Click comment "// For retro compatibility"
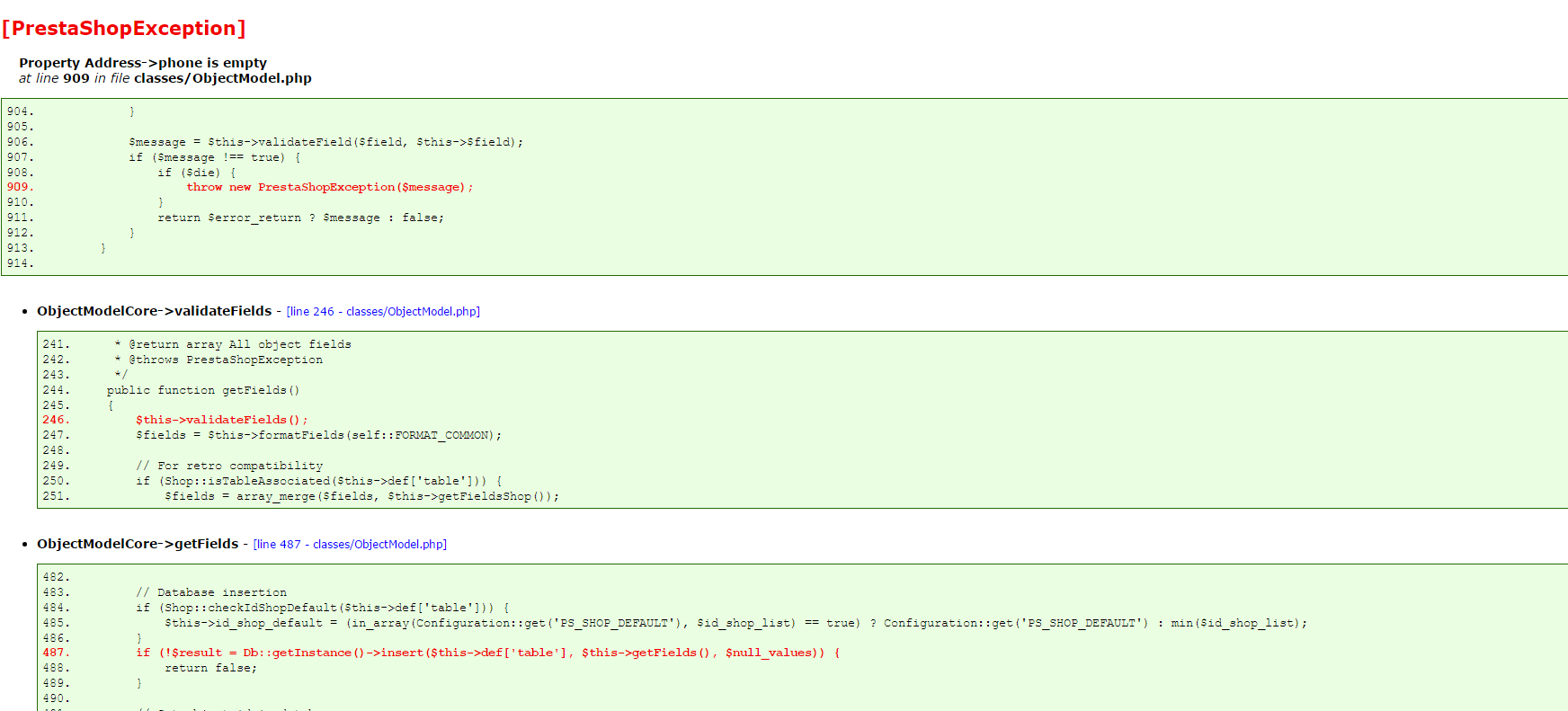Viewport: 1568px width, 711px height. 229,466
